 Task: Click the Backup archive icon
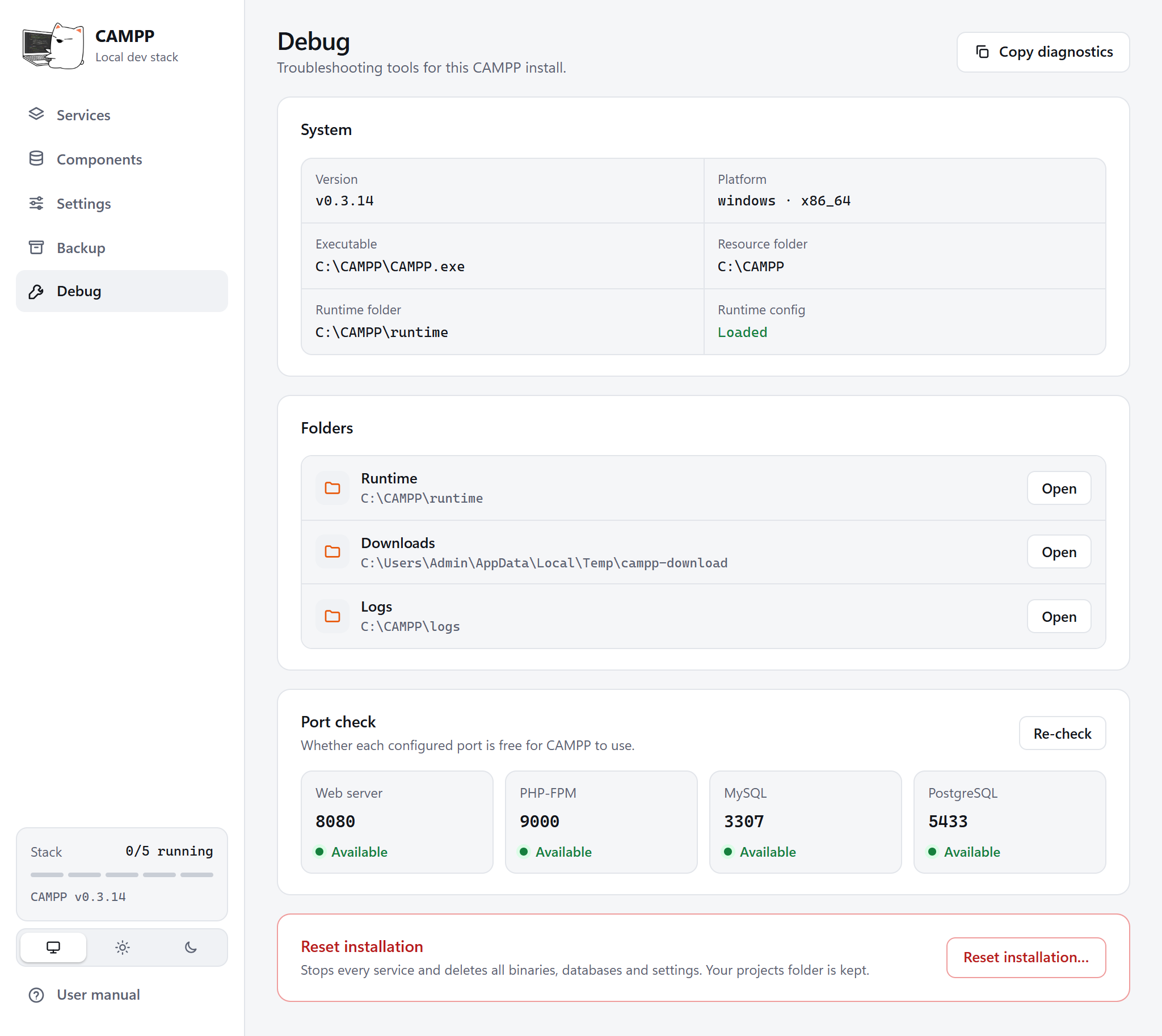click(x=36, y=247)
